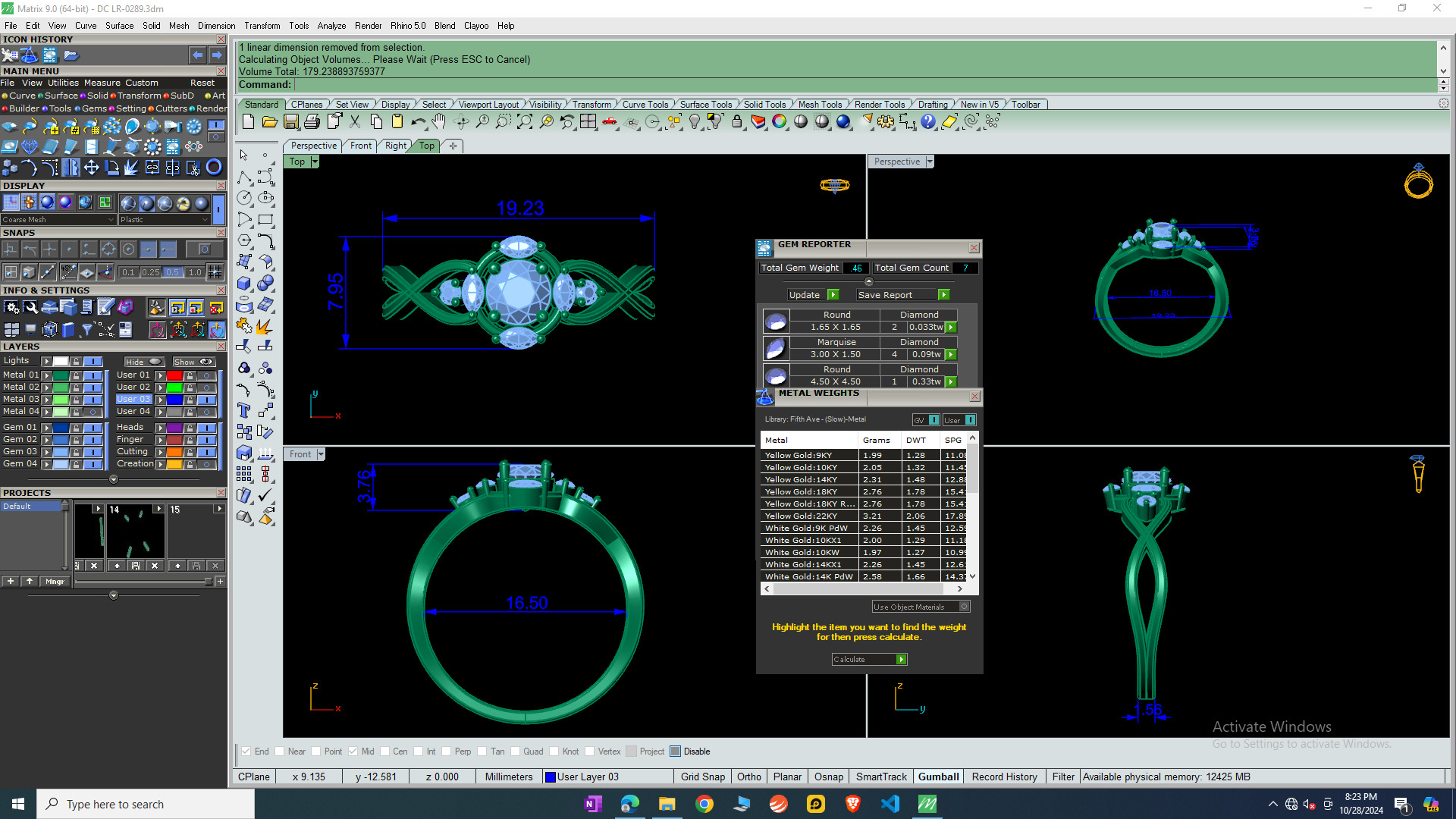Open the Transform menu
This screenshot has width=1456, height=819.
click(262, 26)
